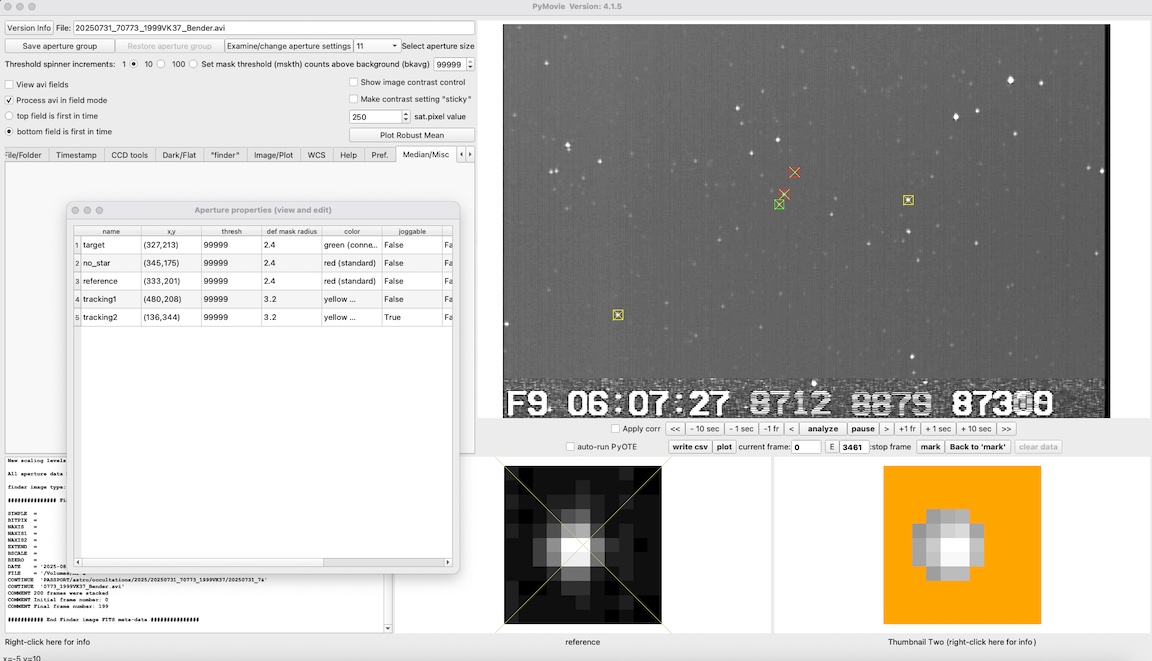Jump back with the << playback button
The height and width of the screenshot is (661, 1152).
click(x=676, y=429)
